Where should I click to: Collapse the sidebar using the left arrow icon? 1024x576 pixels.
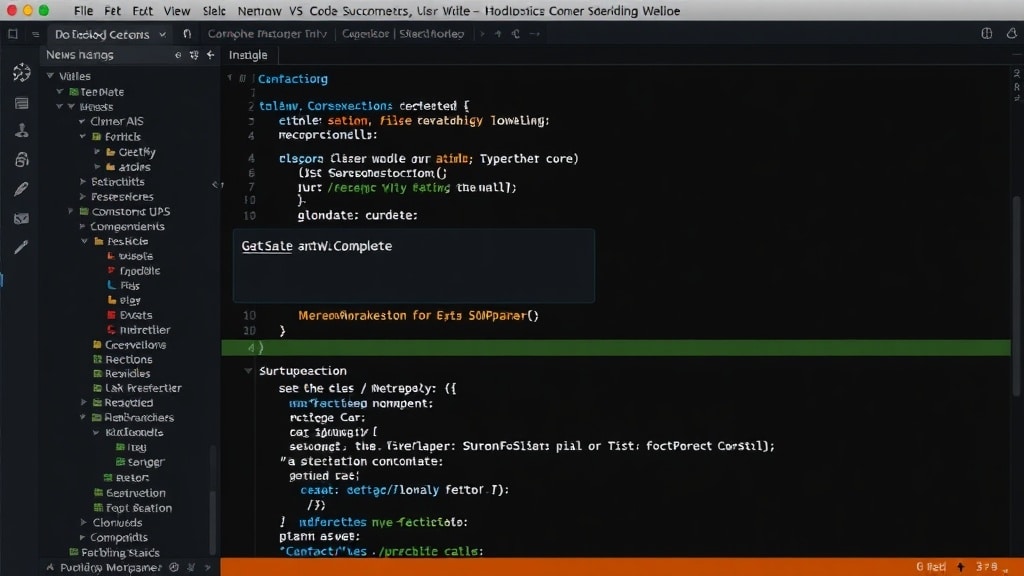click(x=210, y=56)
